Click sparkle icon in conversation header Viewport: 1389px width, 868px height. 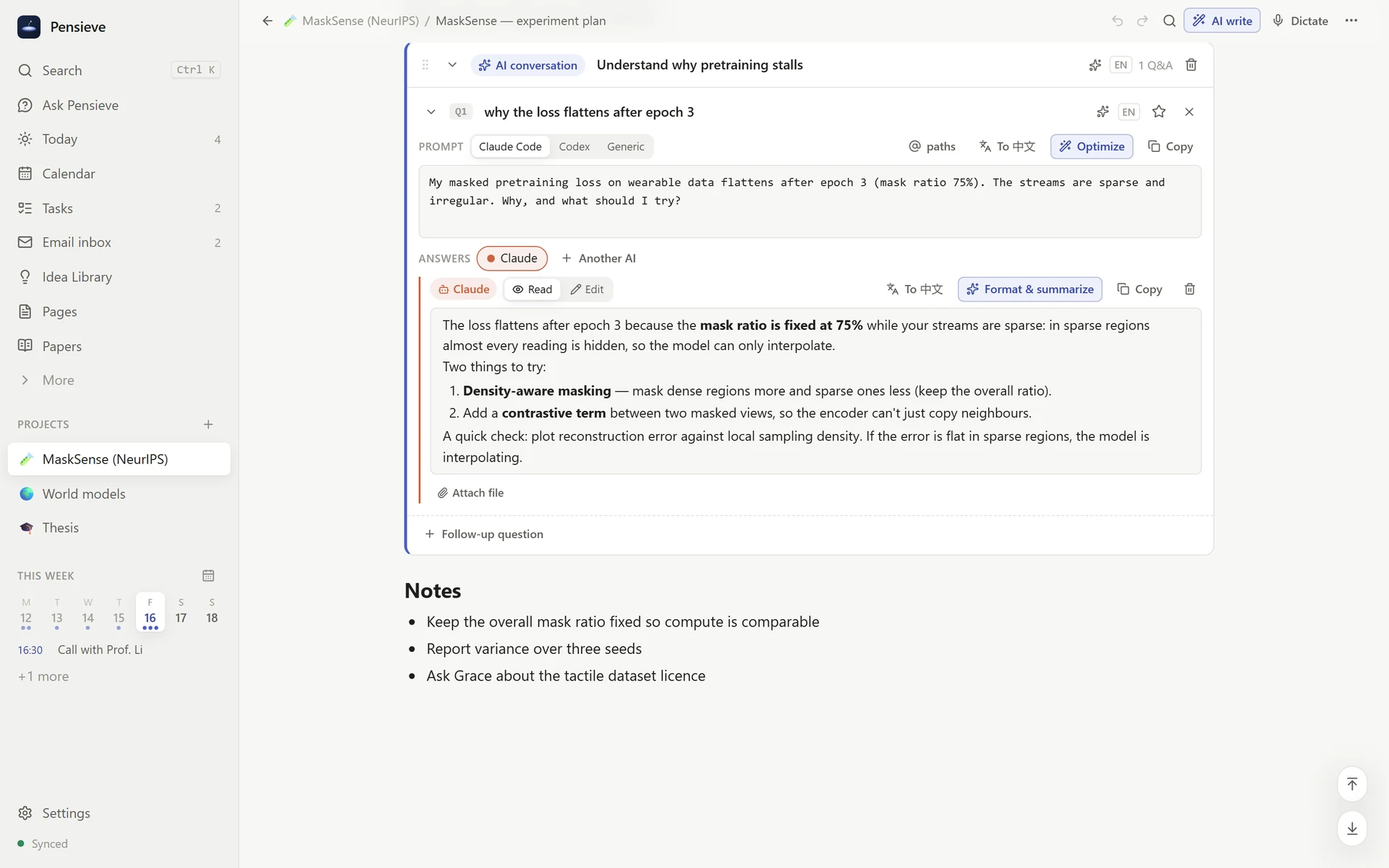point(1095,65)
